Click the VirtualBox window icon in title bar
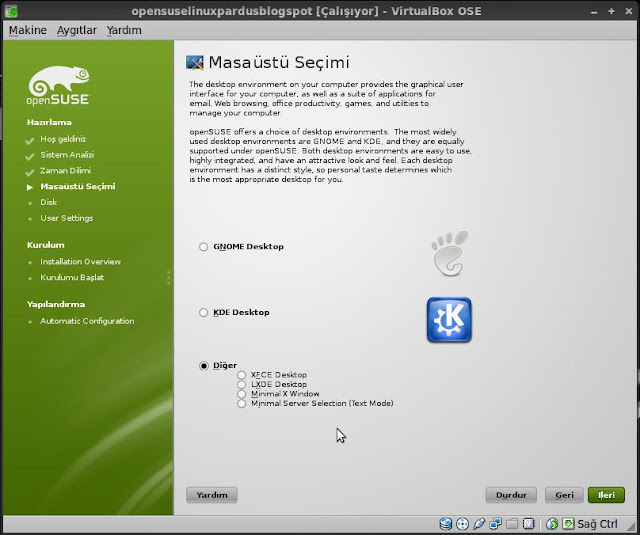The height and width of the screenshot is (535, 640). point(11,11)
